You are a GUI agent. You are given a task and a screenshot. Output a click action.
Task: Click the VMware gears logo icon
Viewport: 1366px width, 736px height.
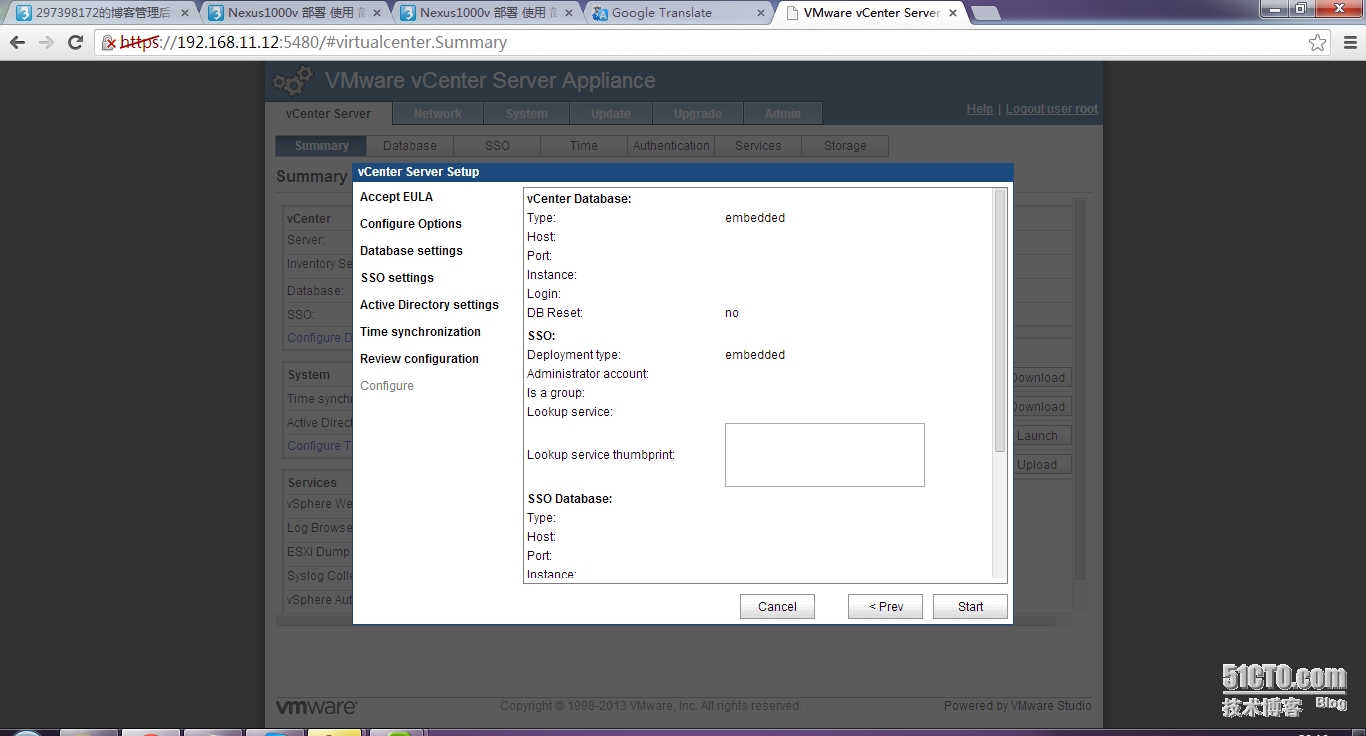click(293, 81)
